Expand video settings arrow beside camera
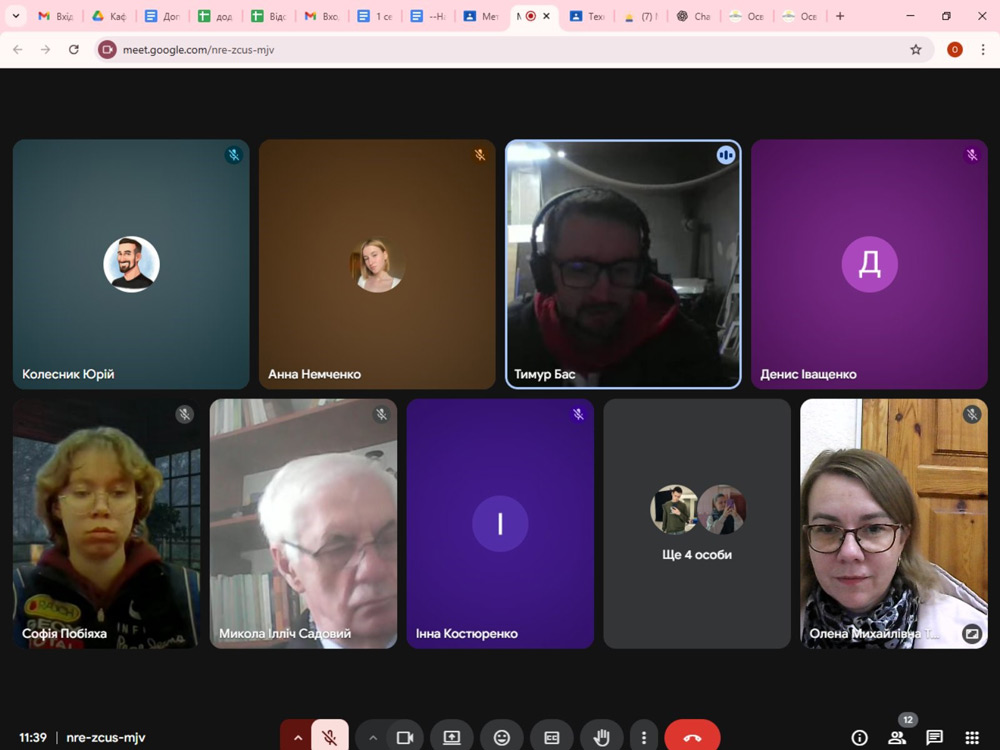Screen dimensions: 1000x750 373,737
